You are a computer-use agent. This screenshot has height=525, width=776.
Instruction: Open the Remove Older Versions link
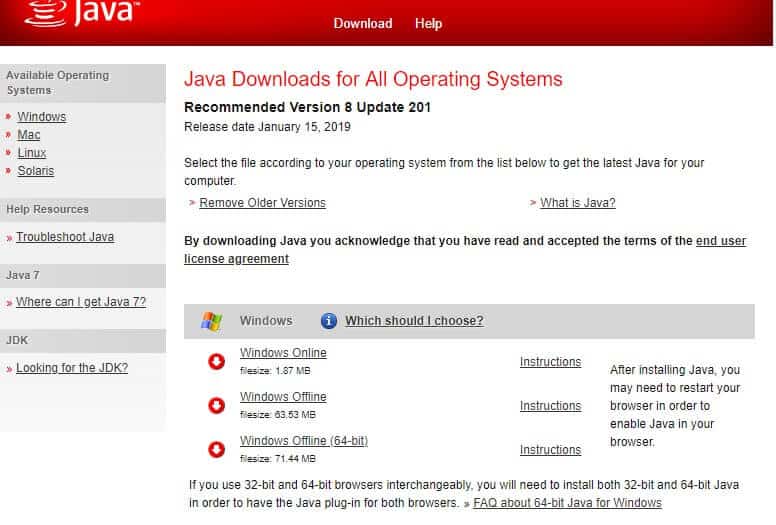262,203
